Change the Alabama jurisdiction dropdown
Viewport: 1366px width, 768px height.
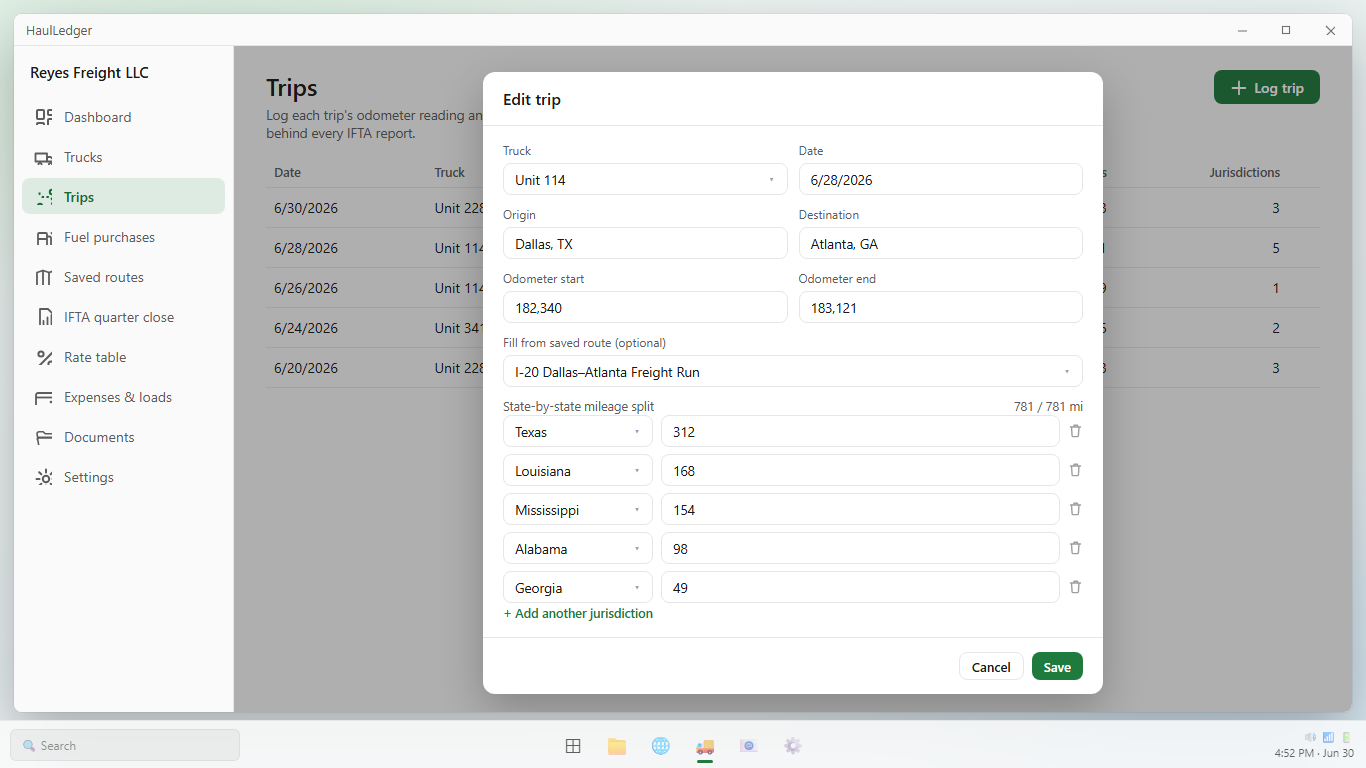578,549
